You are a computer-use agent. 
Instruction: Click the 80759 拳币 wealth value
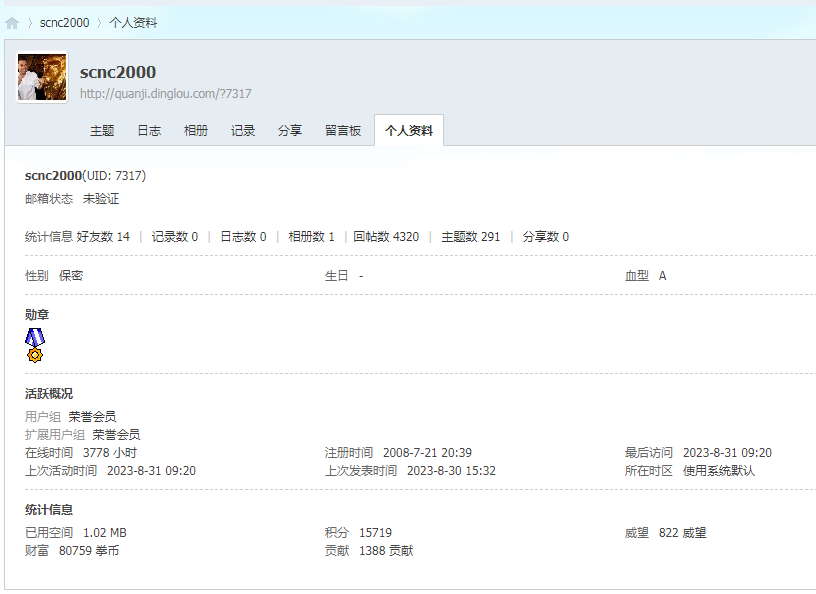pyautogui.click(x=89, y=551)
